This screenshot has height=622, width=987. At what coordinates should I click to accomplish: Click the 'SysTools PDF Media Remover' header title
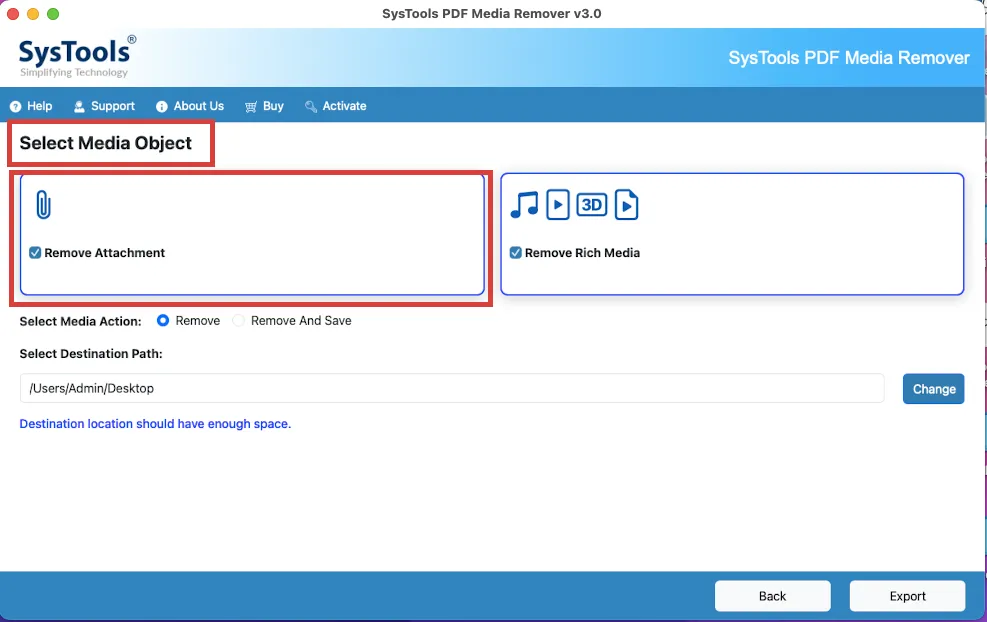tap(849, 58)
